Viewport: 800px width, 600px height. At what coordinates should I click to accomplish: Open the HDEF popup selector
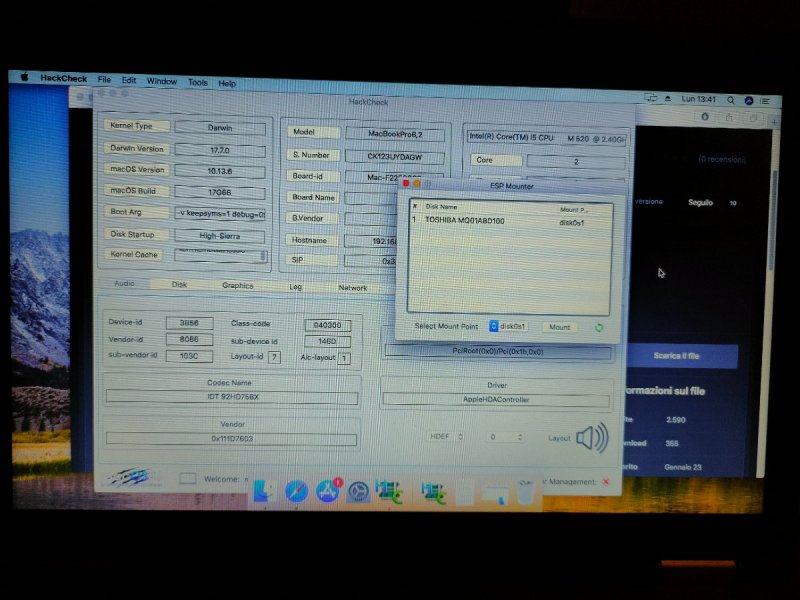coord(446,436)
